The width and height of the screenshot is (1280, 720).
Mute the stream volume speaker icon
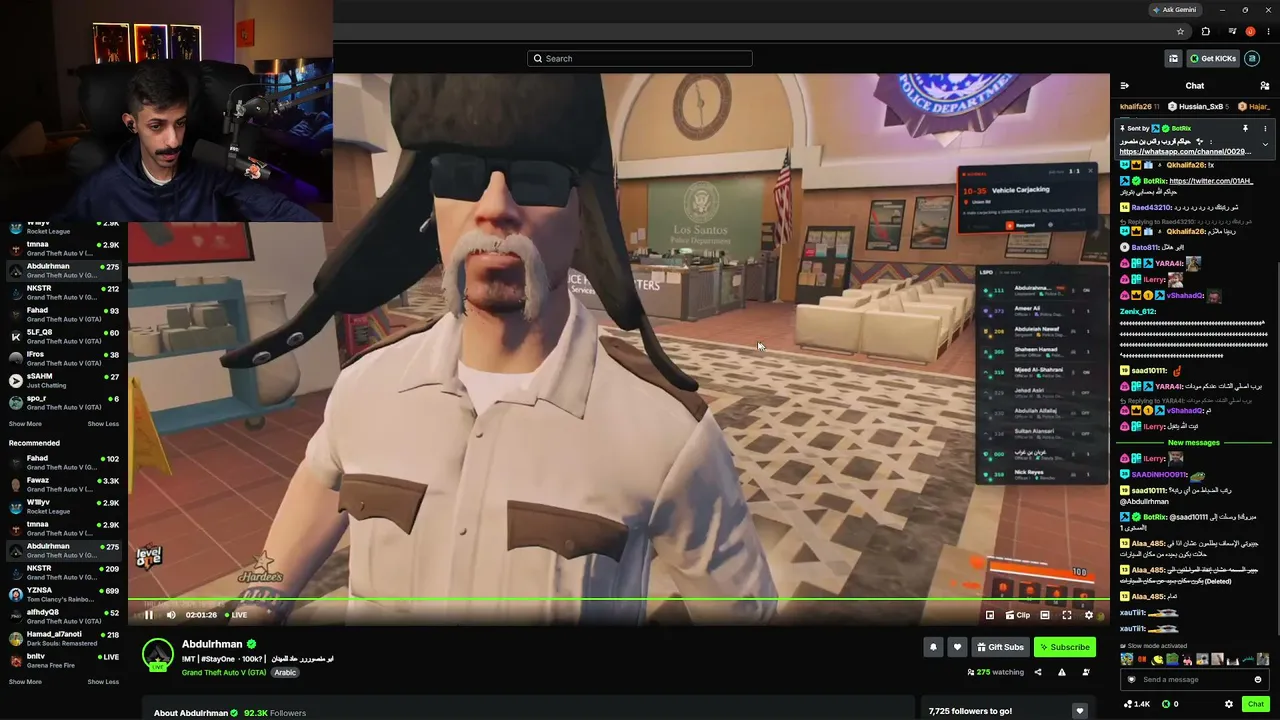(x=171, y=615)
